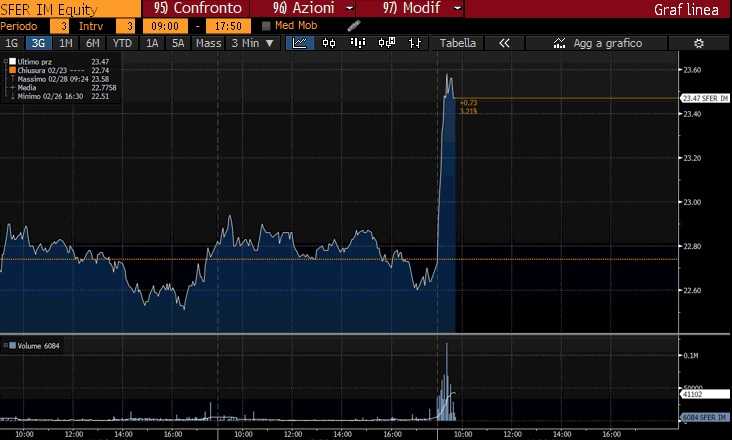Click the 17:50 end time field
Image resolution: width=732 pixels, height=440 pixels.
(x=228, y=26)
